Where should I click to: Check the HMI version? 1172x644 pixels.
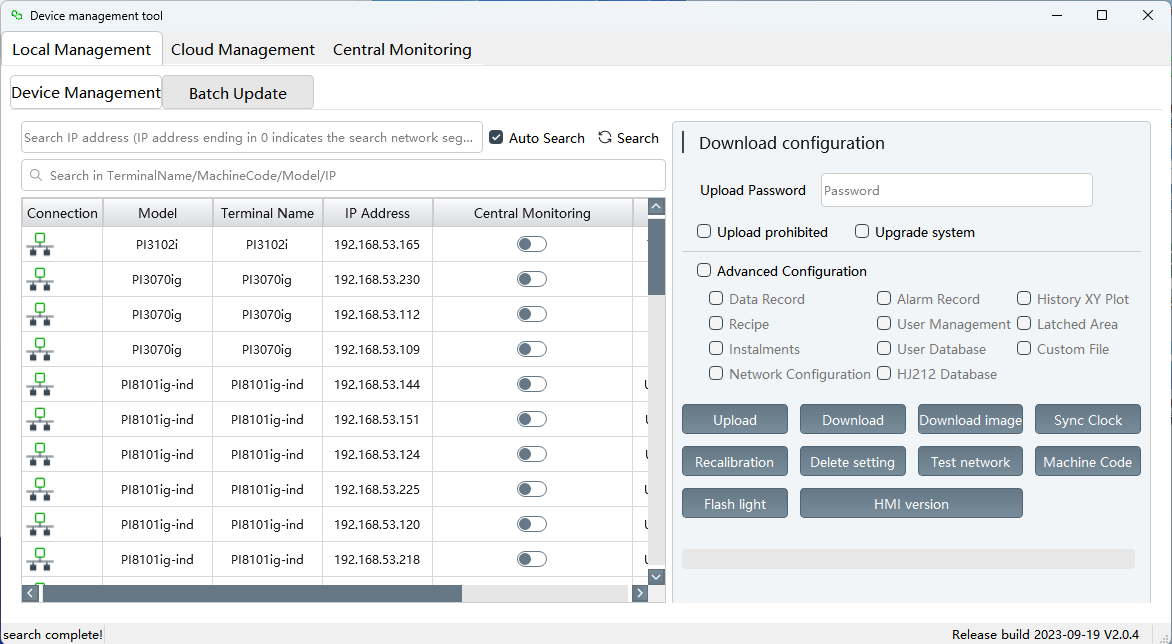tap(911, 504)
